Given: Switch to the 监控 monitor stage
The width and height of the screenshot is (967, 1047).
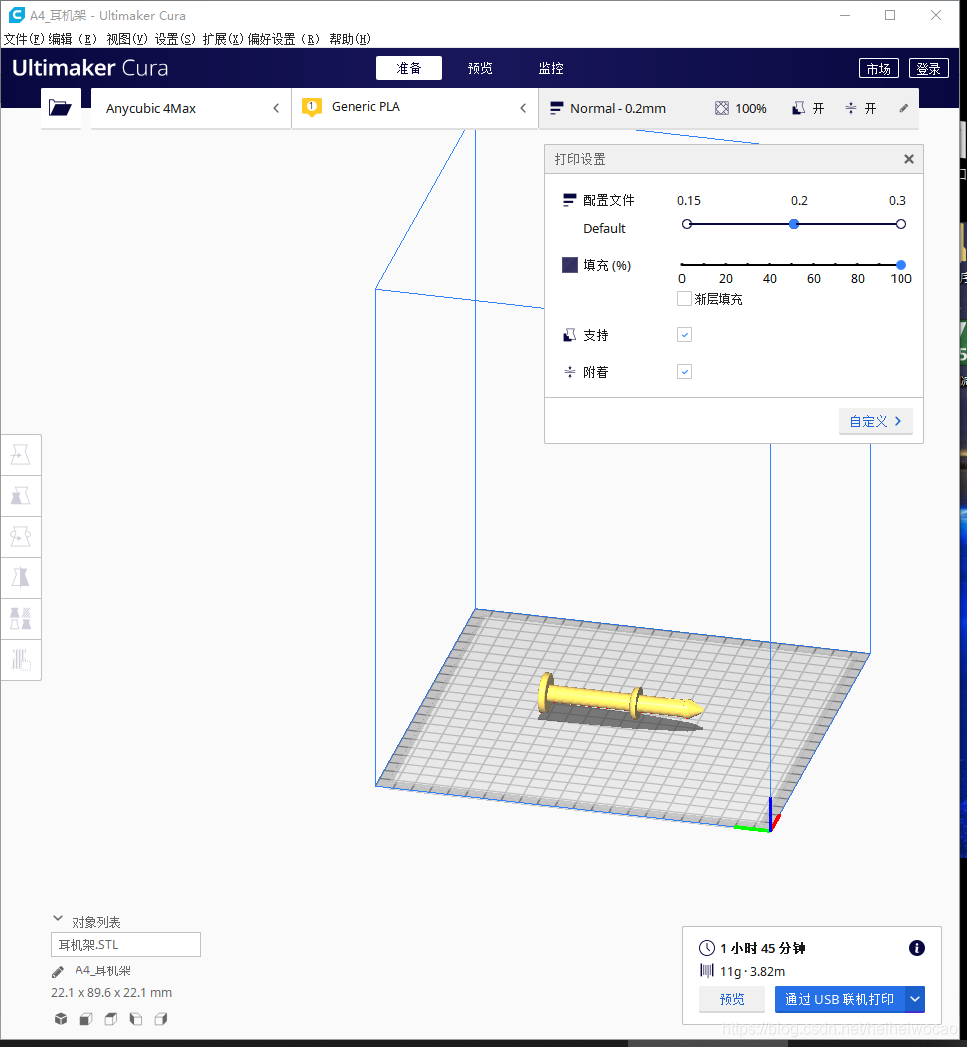Looking at the screenshot, I should pyautogui.click(x=551, y=68).
